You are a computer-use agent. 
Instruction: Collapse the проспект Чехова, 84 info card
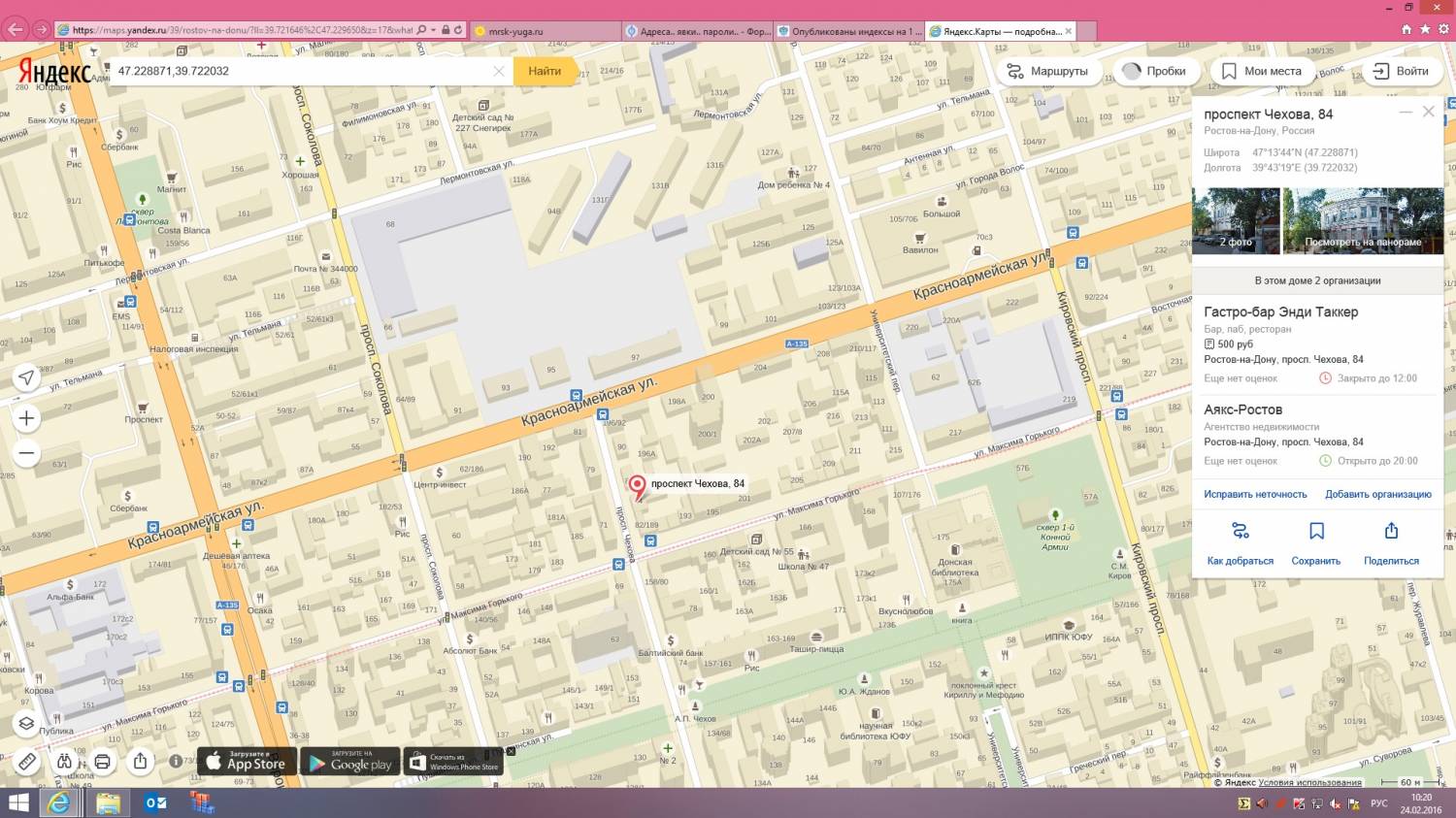(x=1405, y=113)
